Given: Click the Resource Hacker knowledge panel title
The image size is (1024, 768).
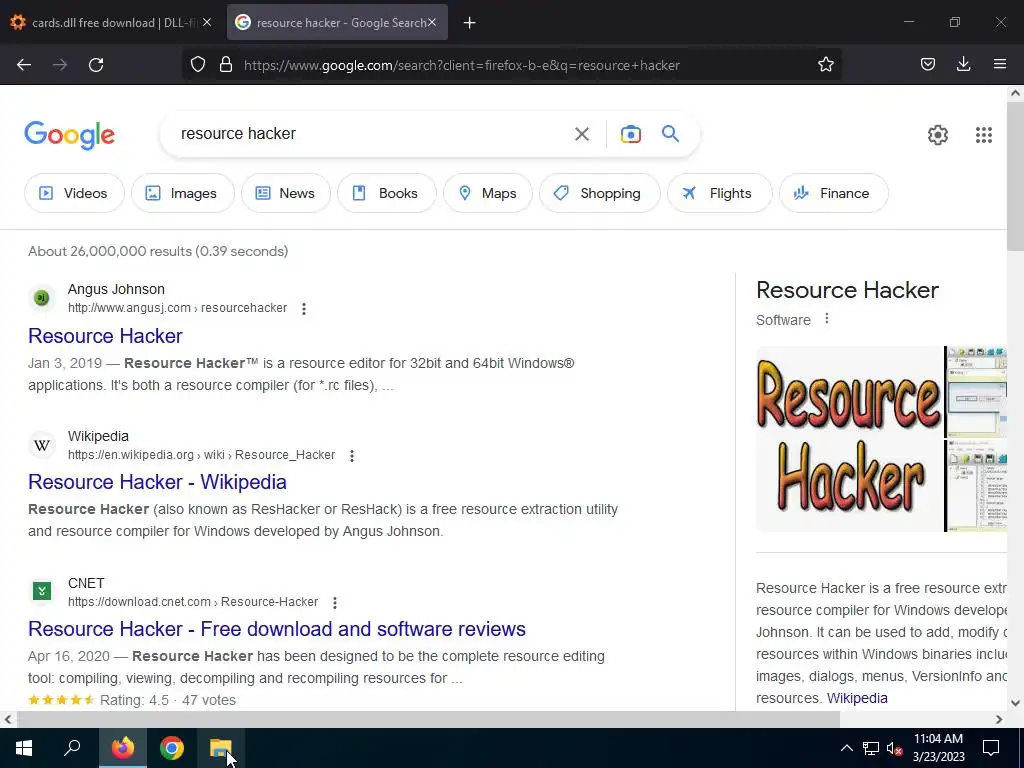Looking at the screenshot, I should tap(847, 290).
